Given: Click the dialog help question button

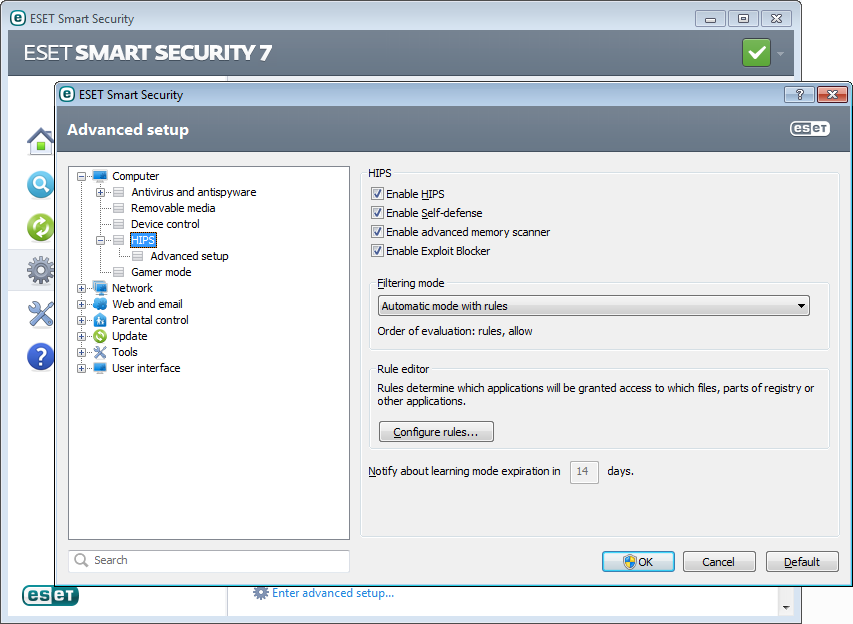Looking at the screenshot, I should tap(799, 94).
